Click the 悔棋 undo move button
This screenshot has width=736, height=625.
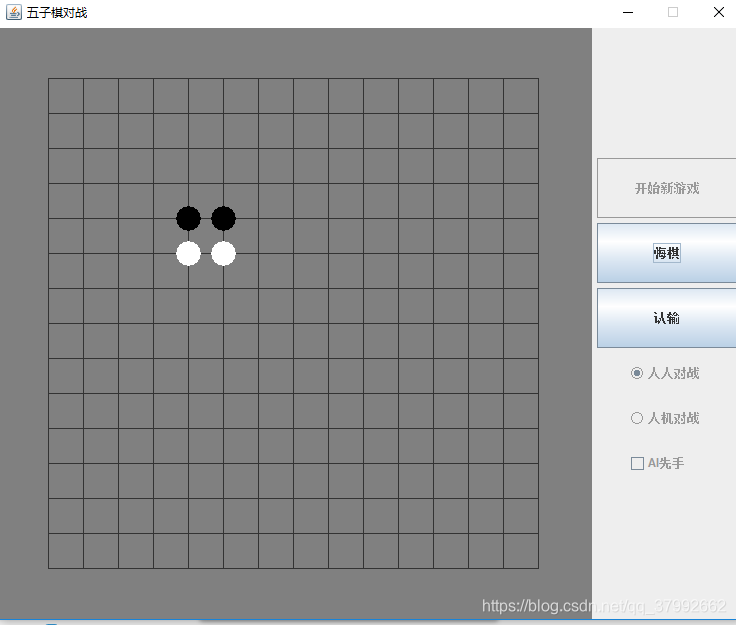pyautogui.click(x=667, y=253)
